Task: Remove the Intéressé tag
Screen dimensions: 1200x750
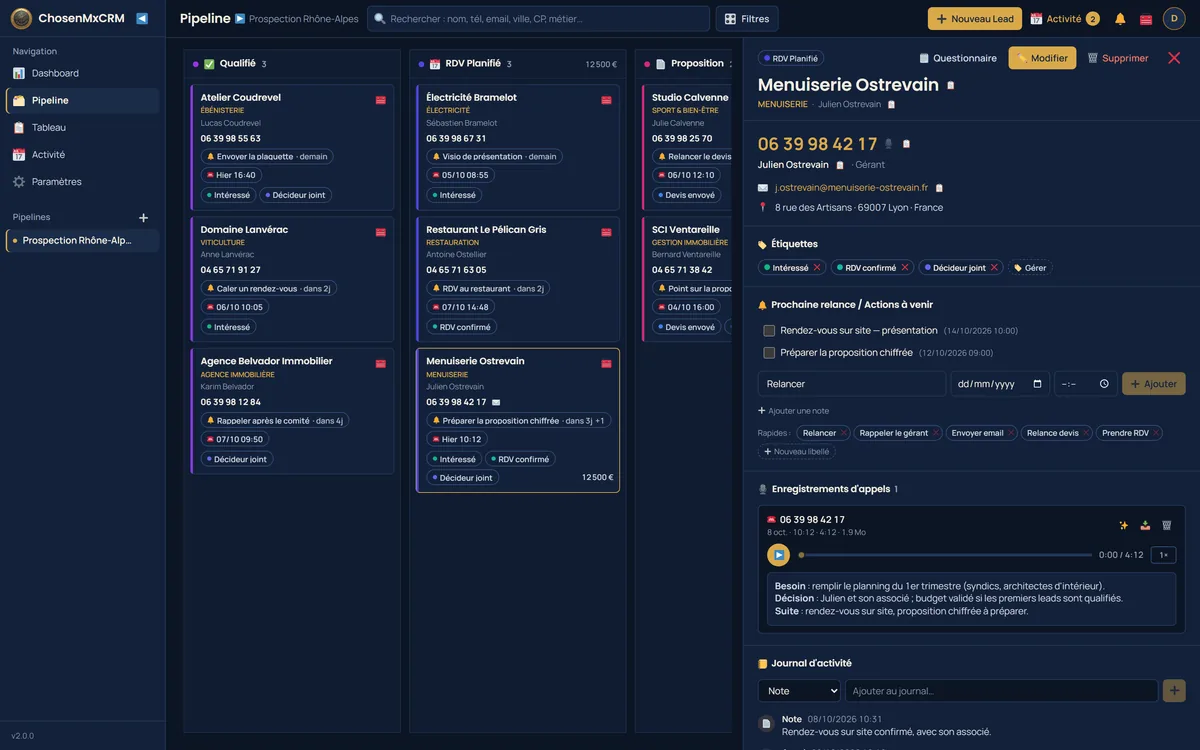Action: tap(817, 268)
